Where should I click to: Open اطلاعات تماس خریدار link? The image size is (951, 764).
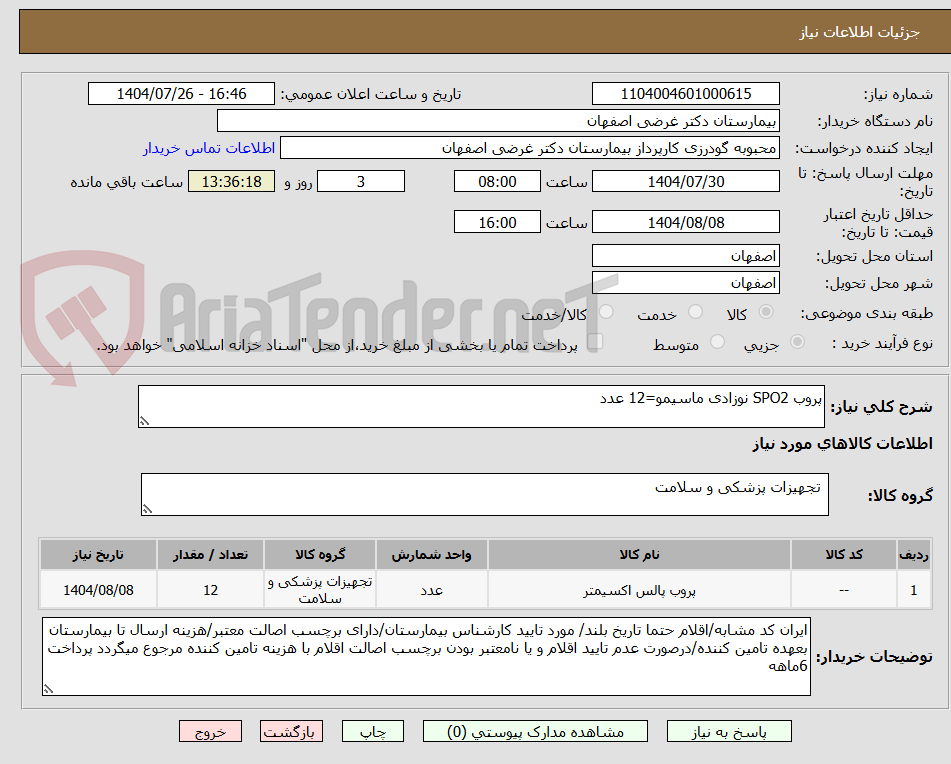click(x=209, y=148)
